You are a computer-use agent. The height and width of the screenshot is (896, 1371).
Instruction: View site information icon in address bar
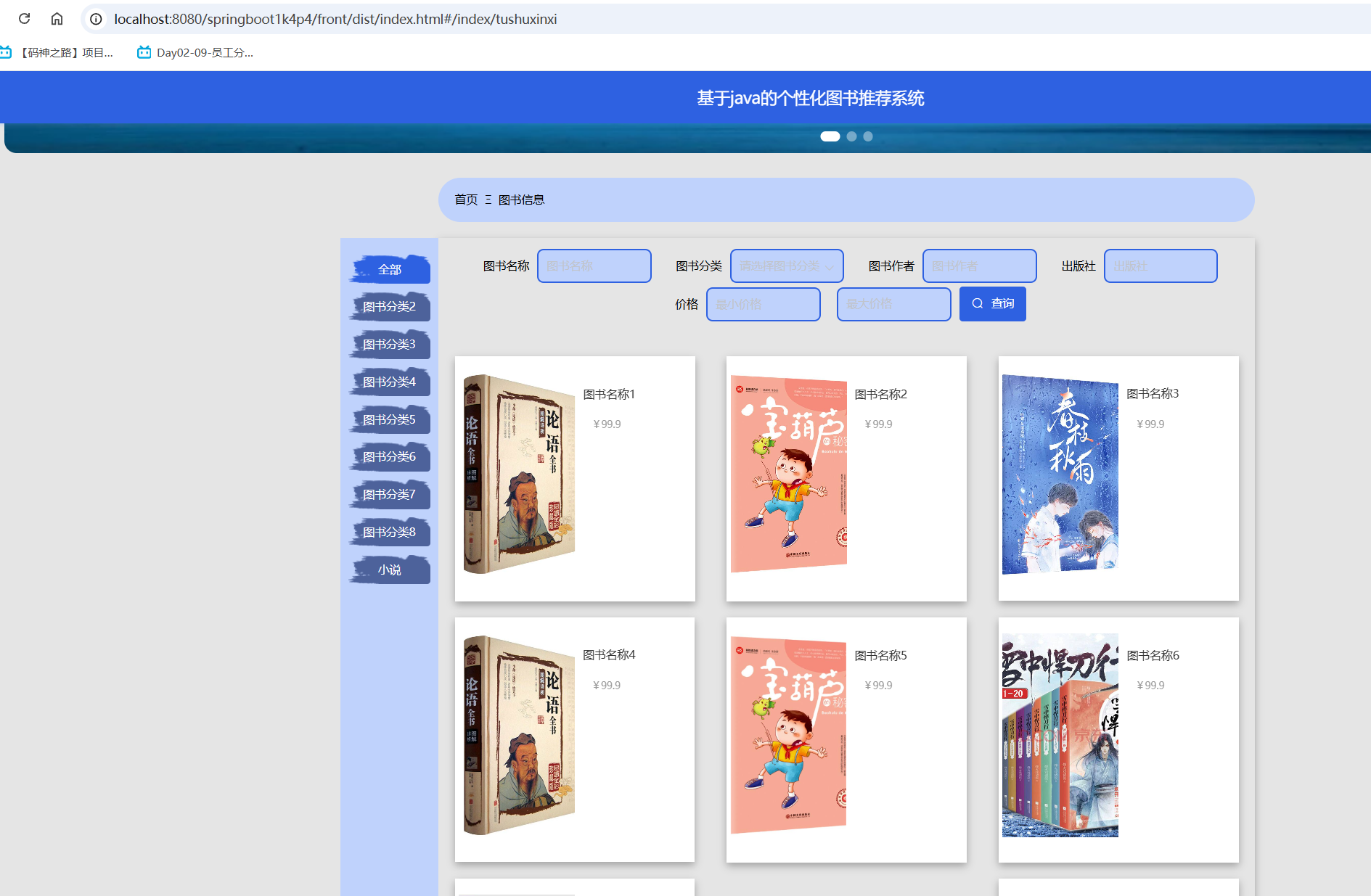(96, 19)
